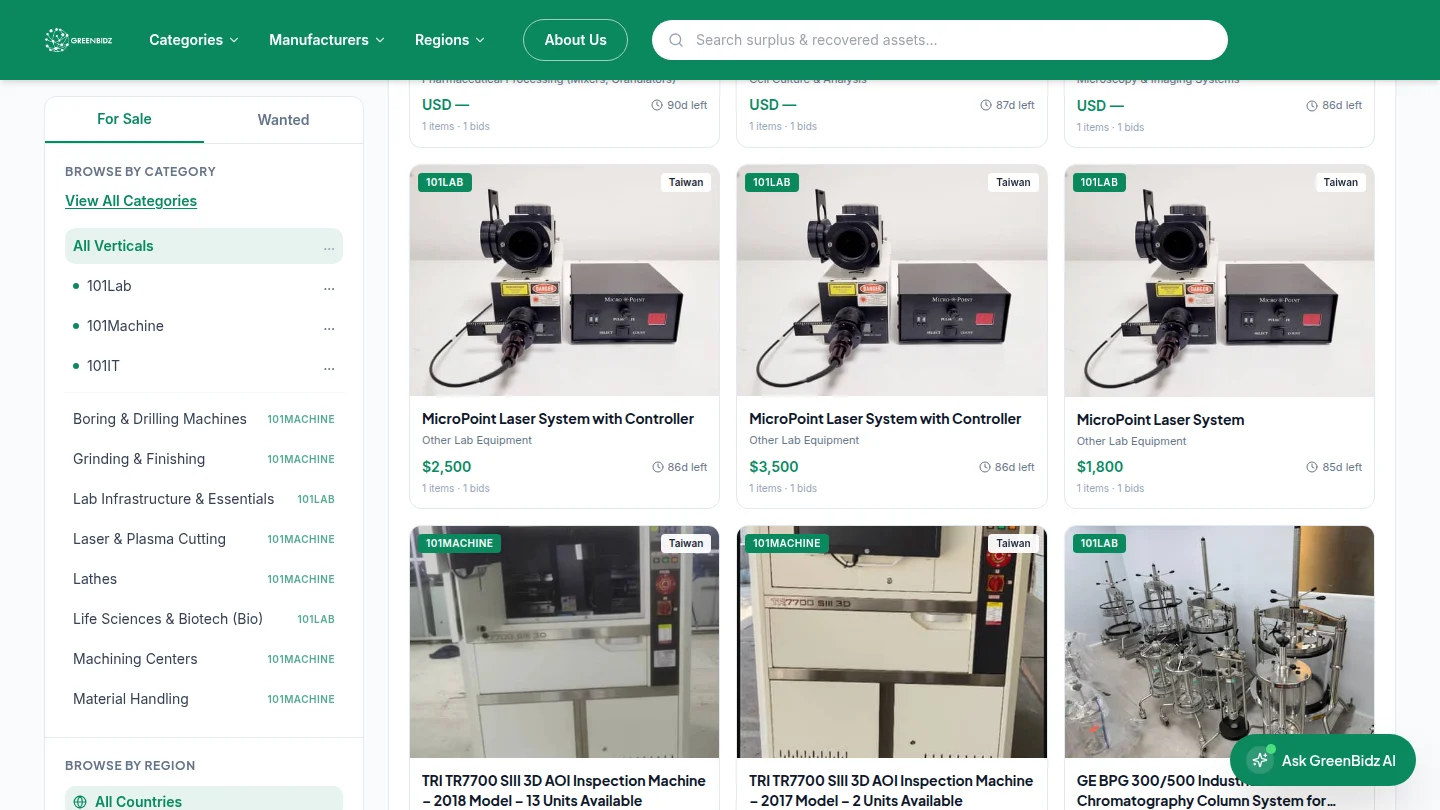The height and width of the screenshot is (810, 1440).
Task: Select the 101IT vertical
Action: click(x=204, y=366)
